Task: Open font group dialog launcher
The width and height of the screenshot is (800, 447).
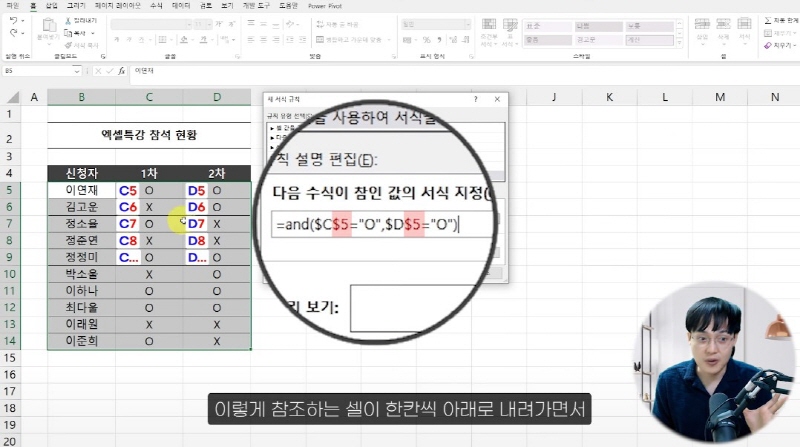Action: [237, 56]
